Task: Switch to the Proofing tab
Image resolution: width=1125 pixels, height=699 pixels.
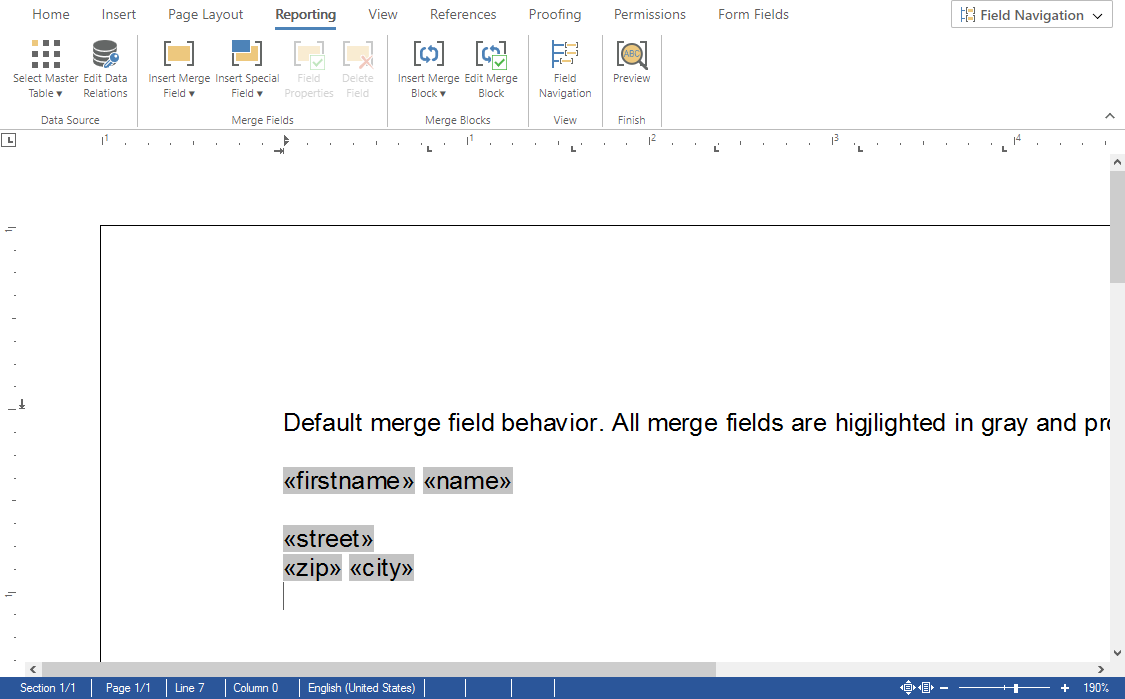Action: [555, 14]
